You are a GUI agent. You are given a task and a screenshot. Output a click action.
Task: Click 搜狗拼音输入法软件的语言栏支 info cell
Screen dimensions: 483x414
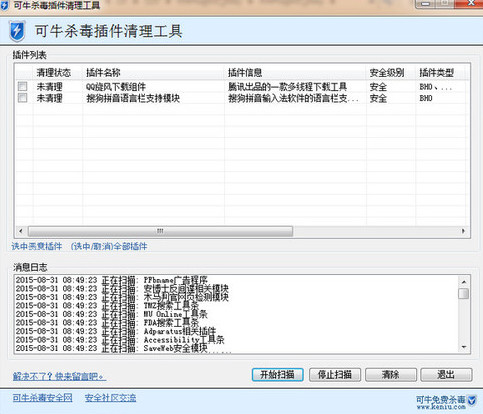pyautogui.click(x=293, y=98)
